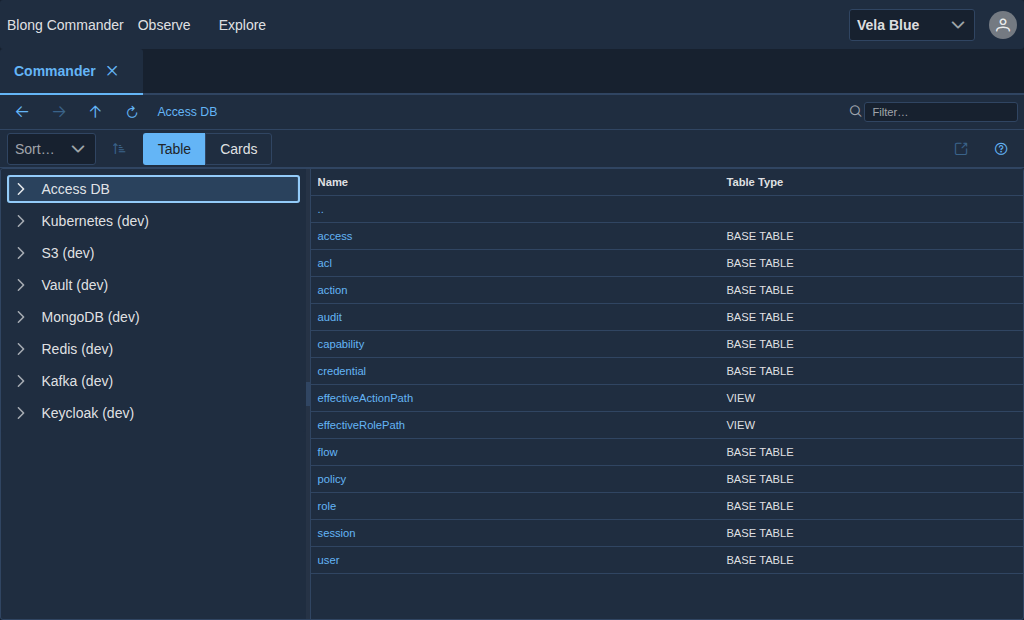Click VIEW type in effectiveRolePath row
1024x620 pixels.
tap(741, 425)
